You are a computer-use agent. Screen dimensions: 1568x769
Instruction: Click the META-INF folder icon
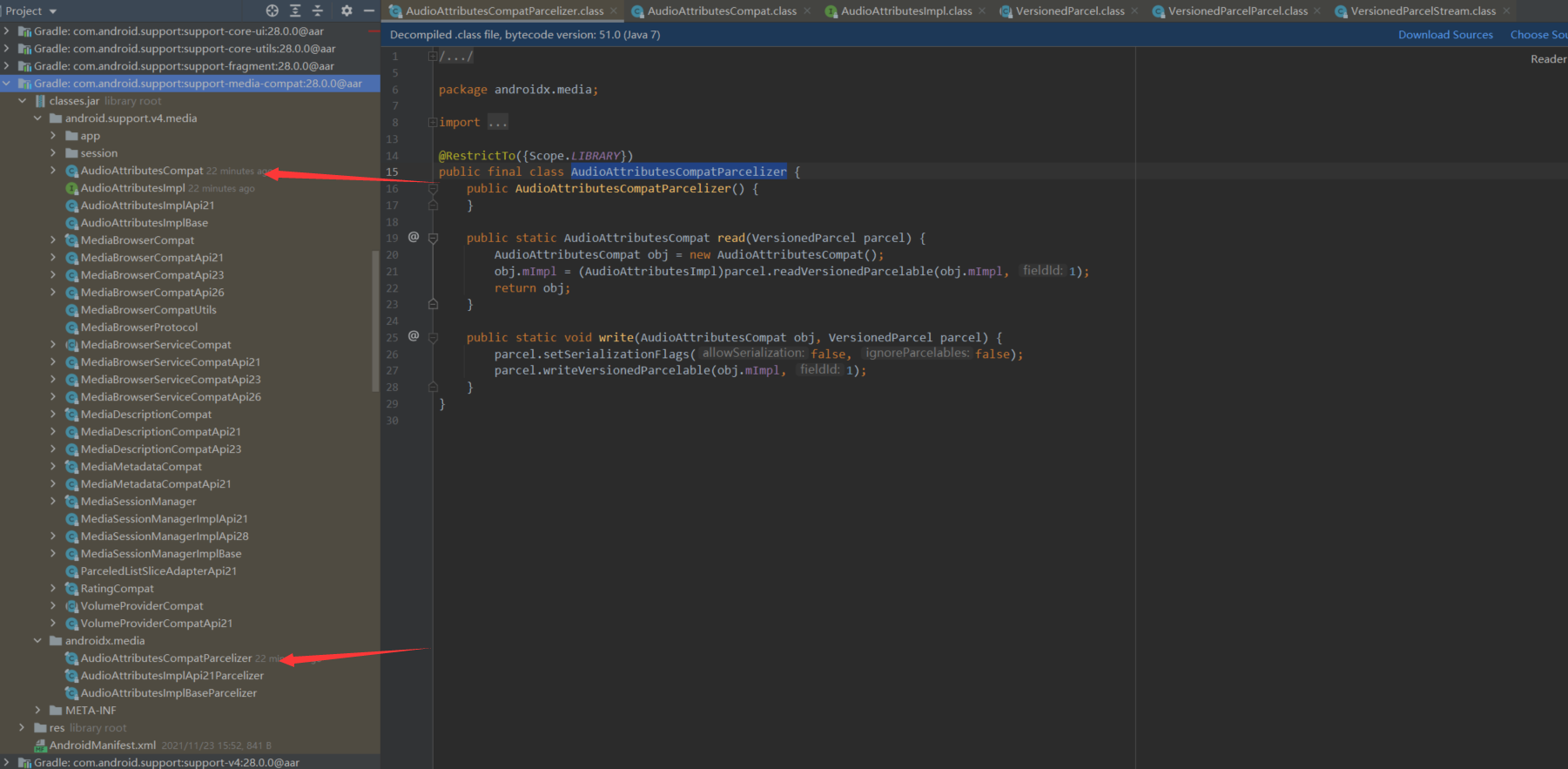(x=56, y=711)
